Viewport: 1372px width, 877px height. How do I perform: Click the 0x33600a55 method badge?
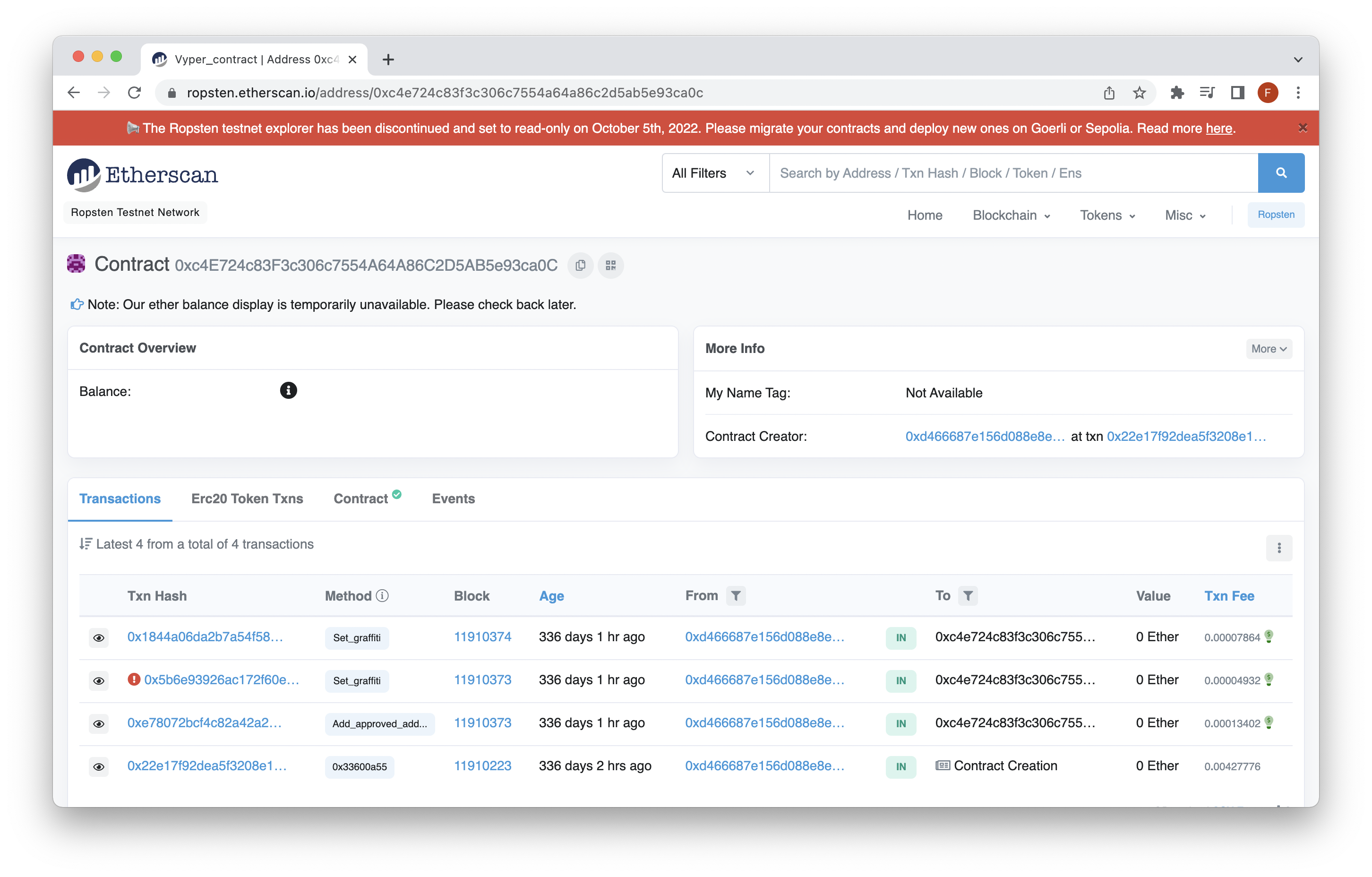[x=360, y=767]
